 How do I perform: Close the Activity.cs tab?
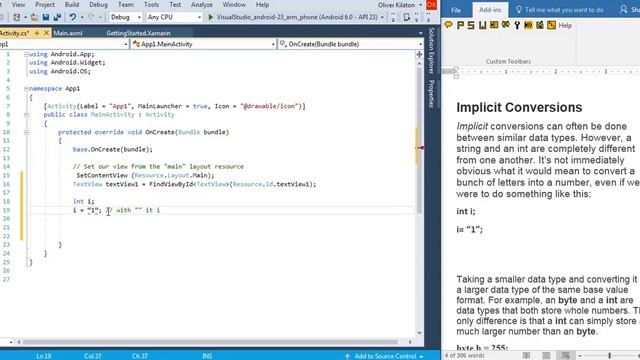click(46, 33)
